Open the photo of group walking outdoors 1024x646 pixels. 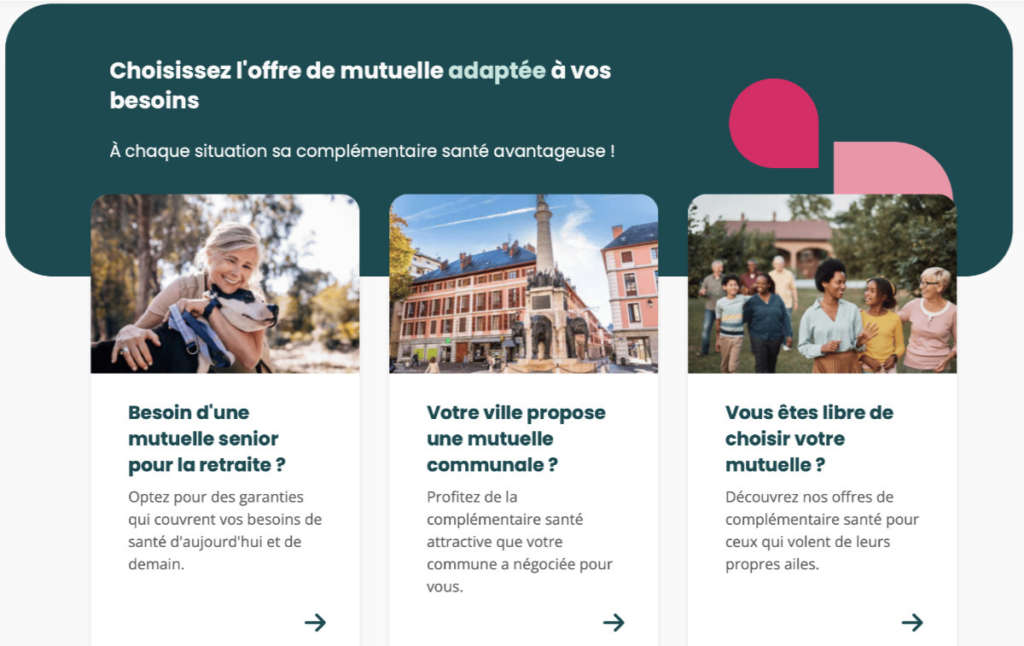(822, 283)
